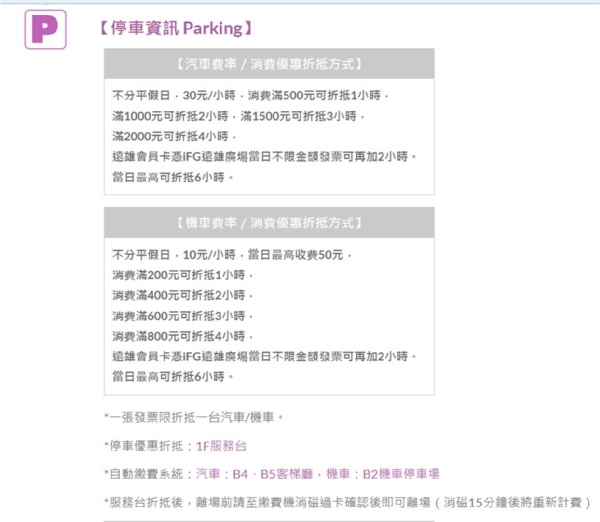Click 機車：B2機車停車場 purple text
Viewport: 600px width, 522px height.
point(383,474)
